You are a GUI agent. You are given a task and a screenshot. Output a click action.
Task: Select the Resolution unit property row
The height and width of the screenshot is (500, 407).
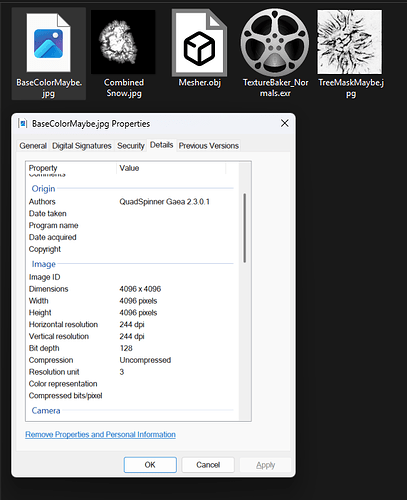coord(132,372)
